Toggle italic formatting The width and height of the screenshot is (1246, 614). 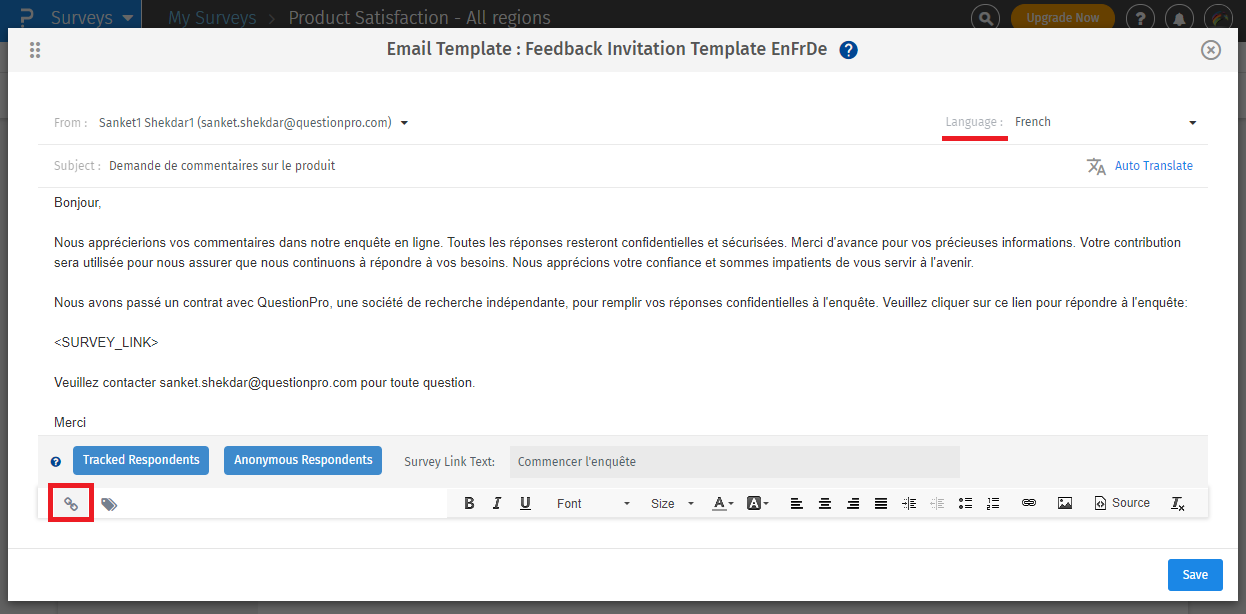tap(497, 503)
